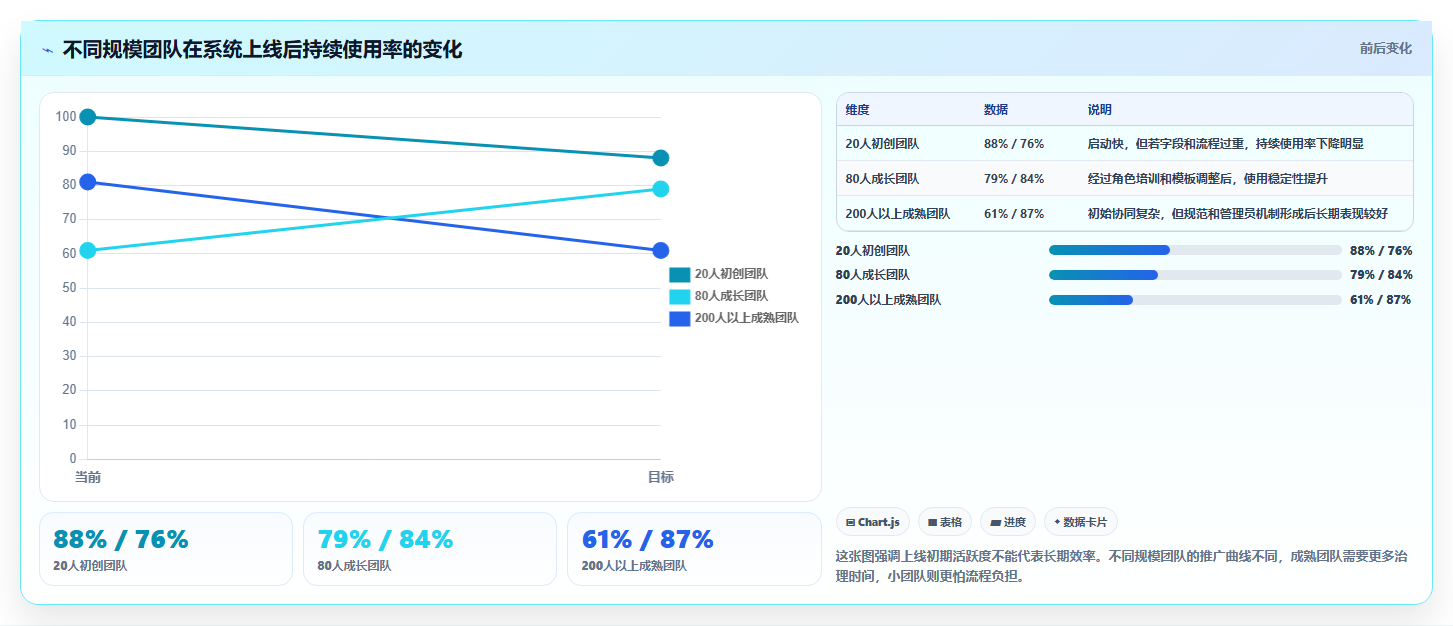Click the blue point at 61 on 目标
The width and height of the screenshot is (1453, 626).
661,250
